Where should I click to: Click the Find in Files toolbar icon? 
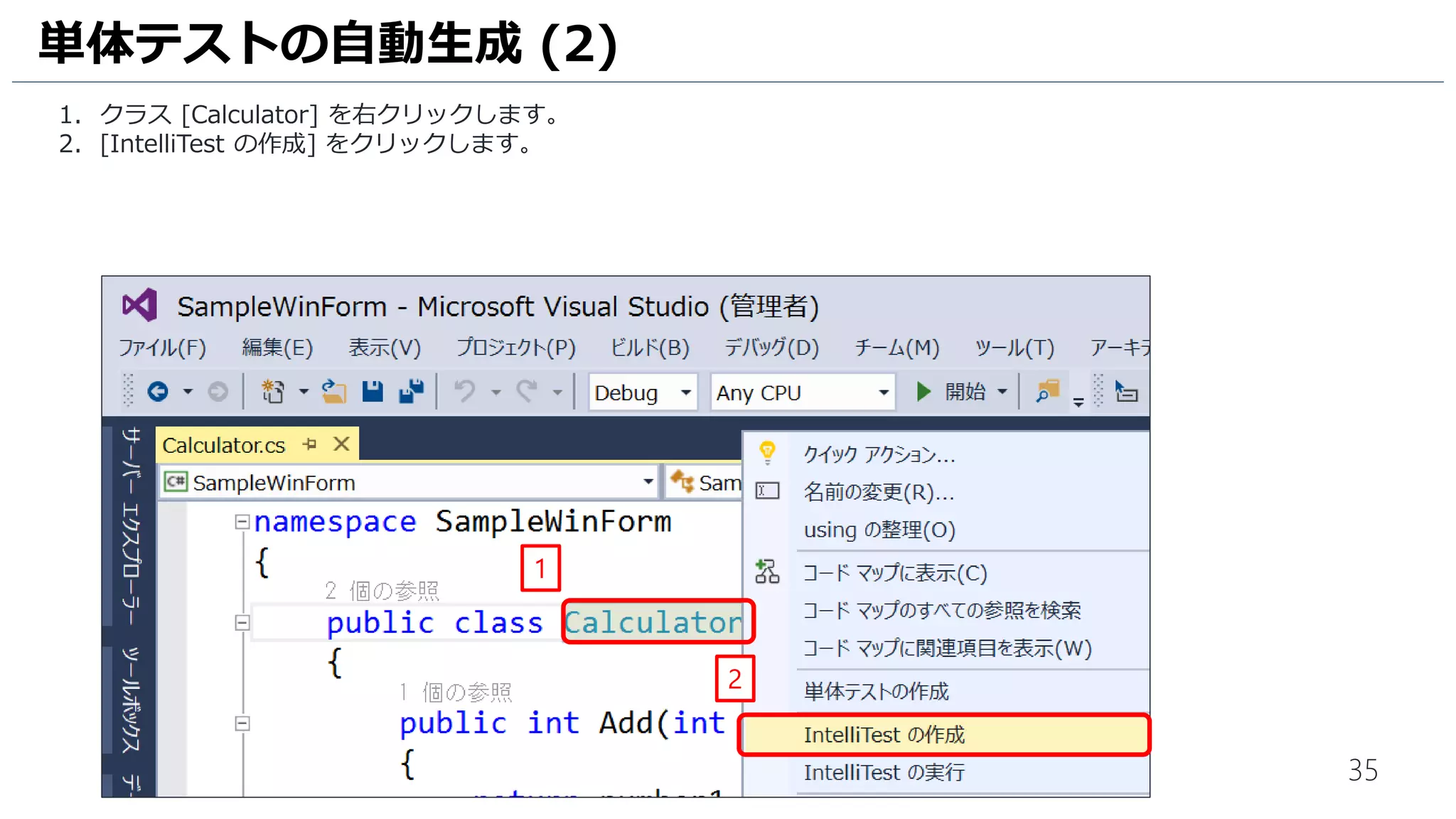pos(1047,391)
